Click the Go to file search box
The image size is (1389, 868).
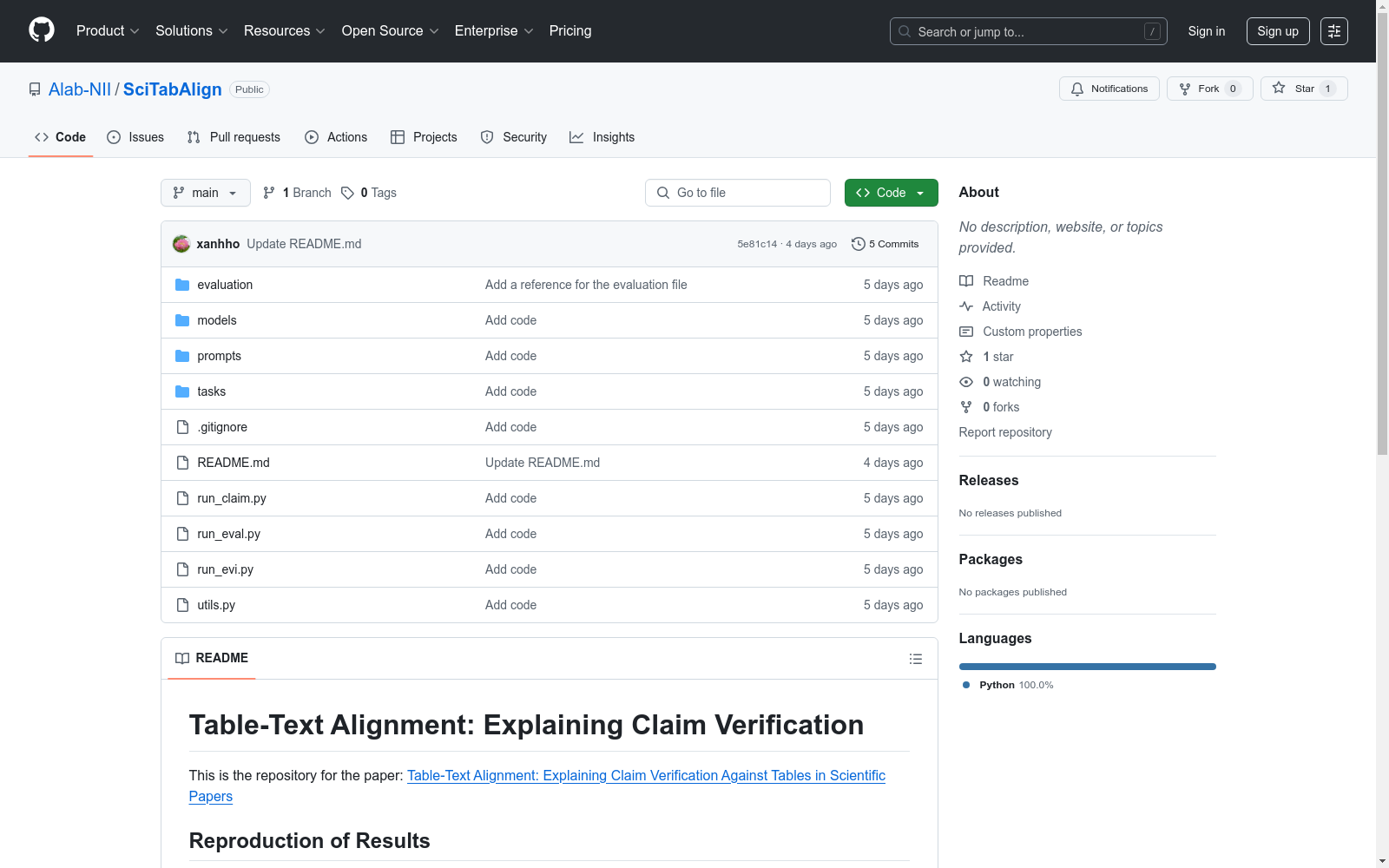pyautogui.click(x=738, y=193)
